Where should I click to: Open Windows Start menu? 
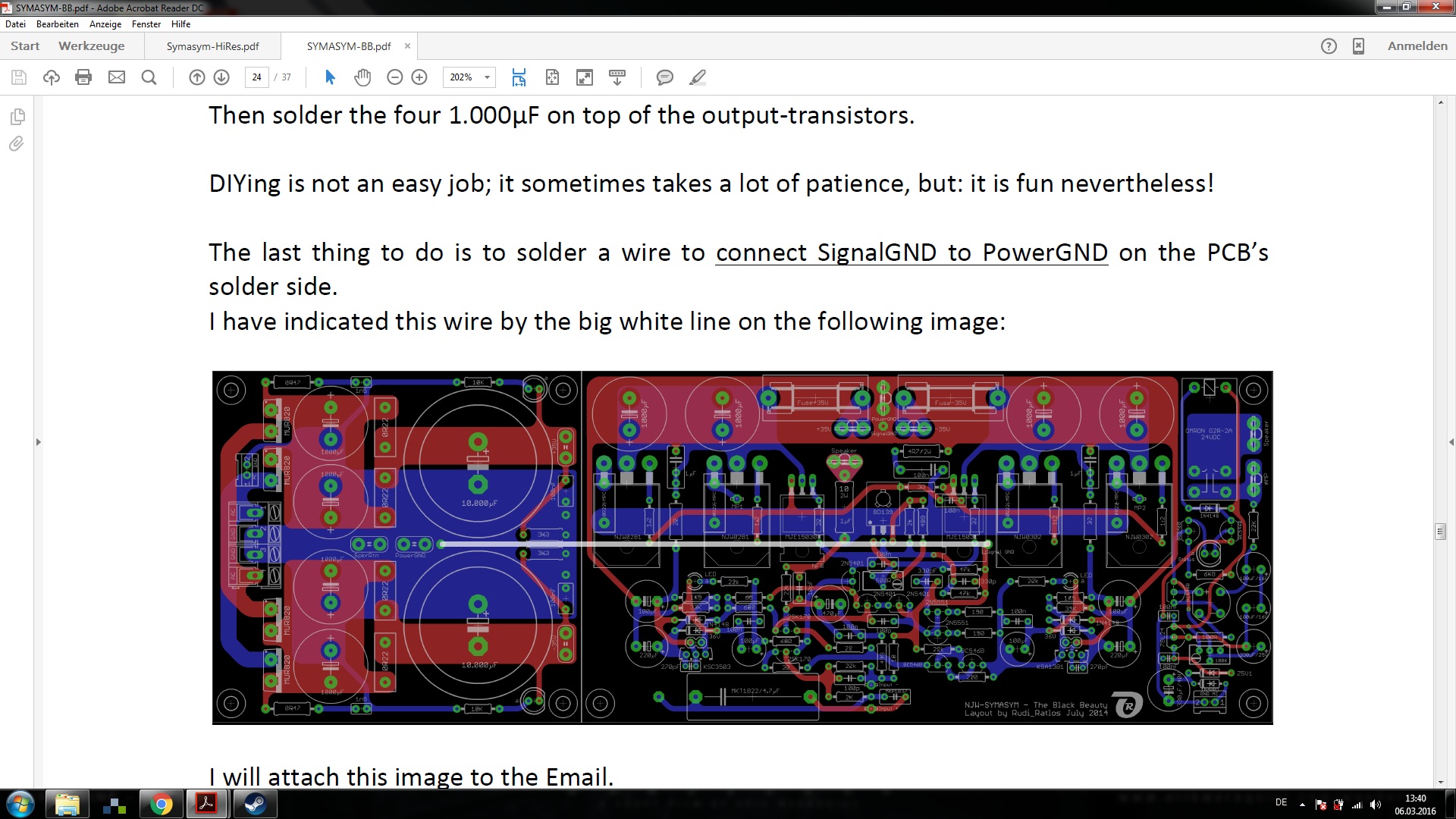pyautogui.click(x=20, y=804)
